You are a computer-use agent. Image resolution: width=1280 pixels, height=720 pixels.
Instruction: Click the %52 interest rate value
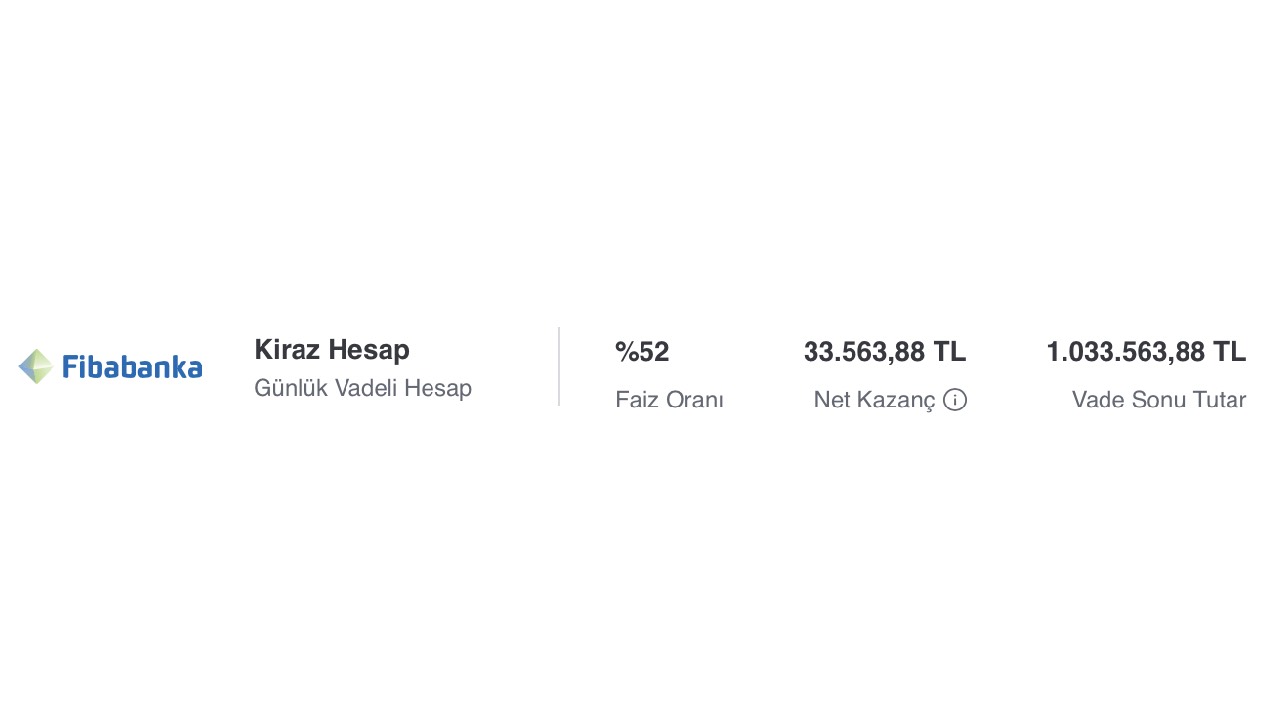pos(642,352)
